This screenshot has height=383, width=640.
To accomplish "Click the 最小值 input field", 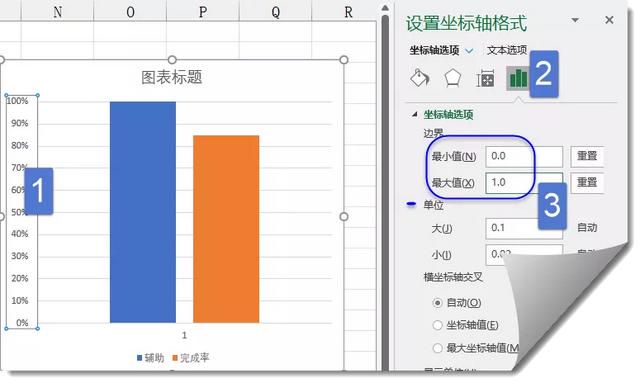I will [524, 156].
